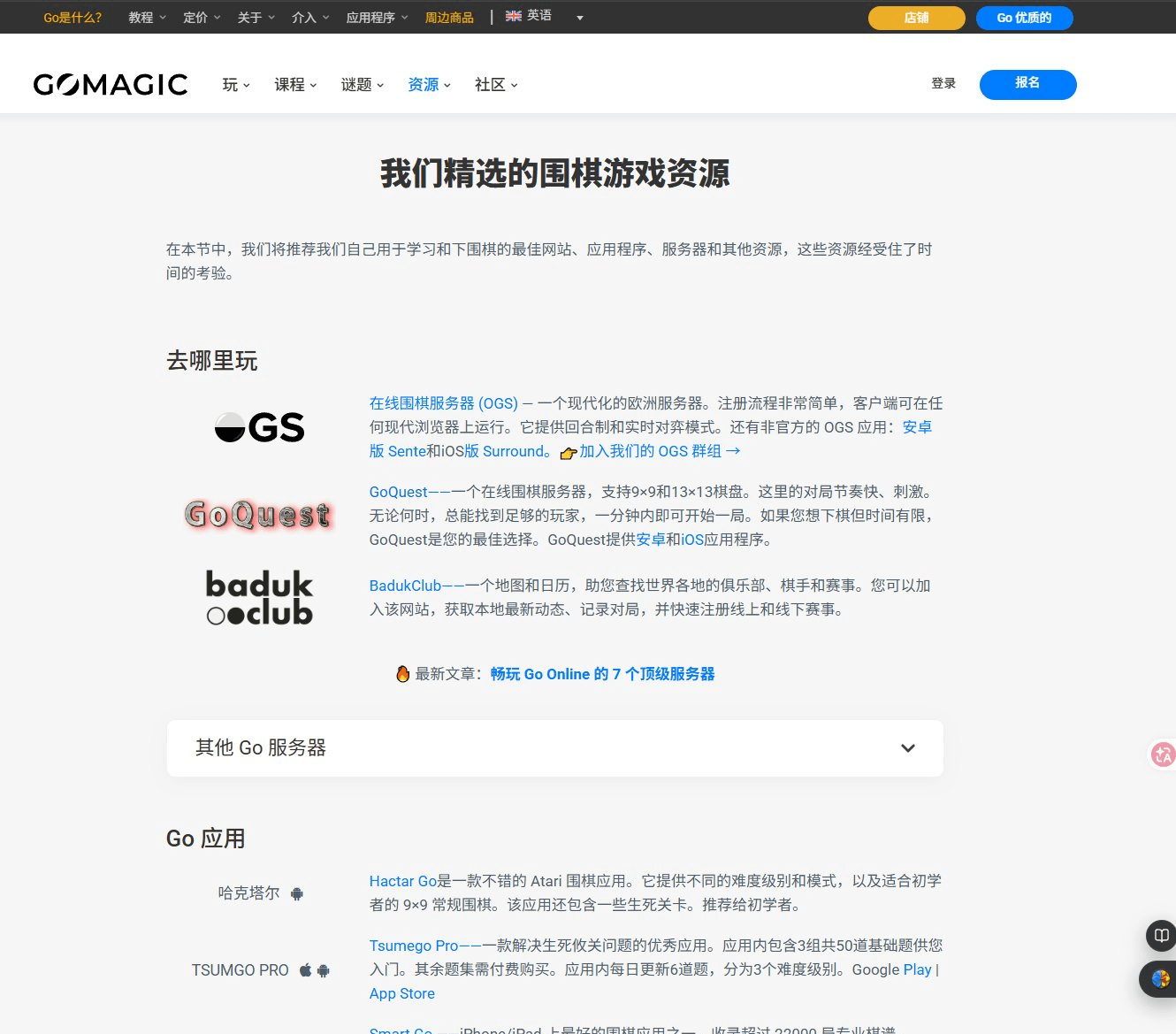Click the pointing hand icon before OGS group link

pos(568,453)
